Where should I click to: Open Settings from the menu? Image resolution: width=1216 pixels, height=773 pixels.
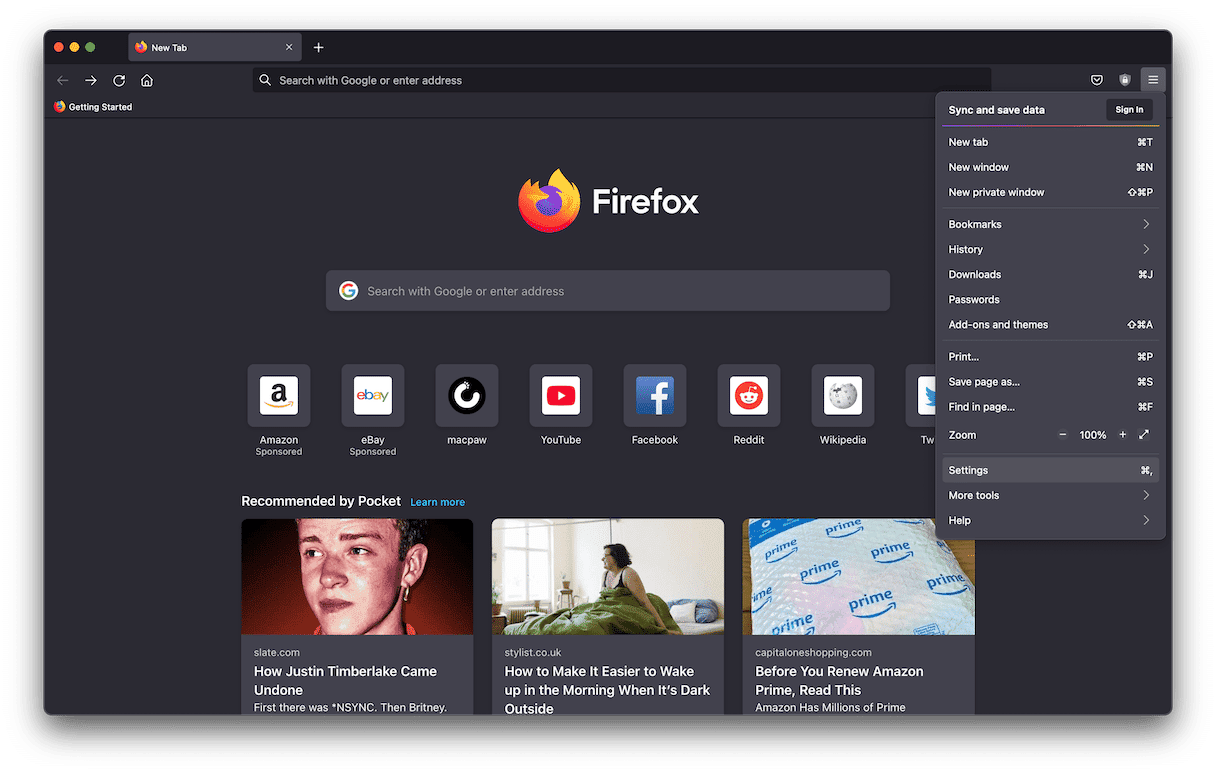click(x=1050, y=470)
